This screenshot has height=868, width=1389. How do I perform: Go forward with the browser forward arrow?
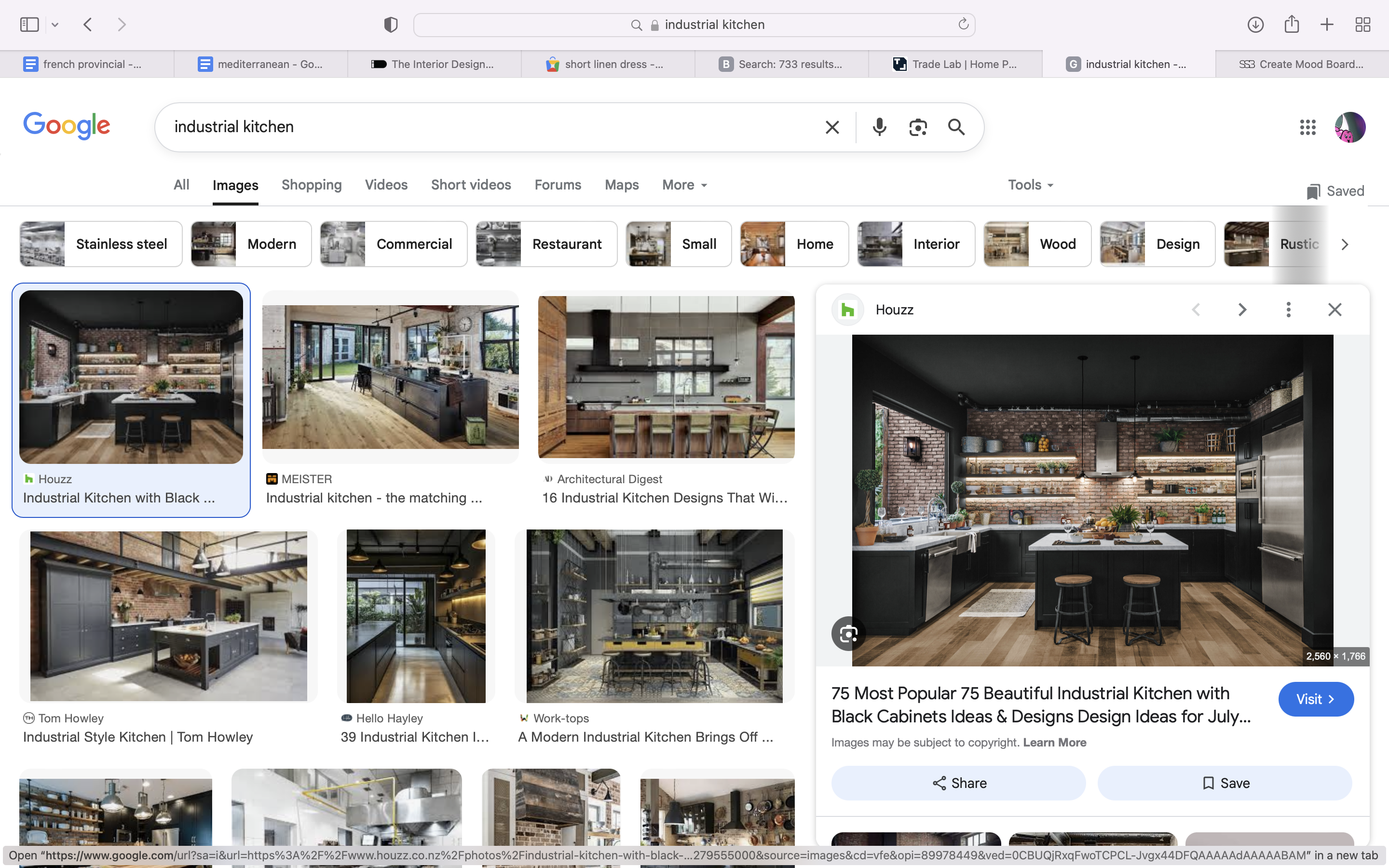coord(122,25)
